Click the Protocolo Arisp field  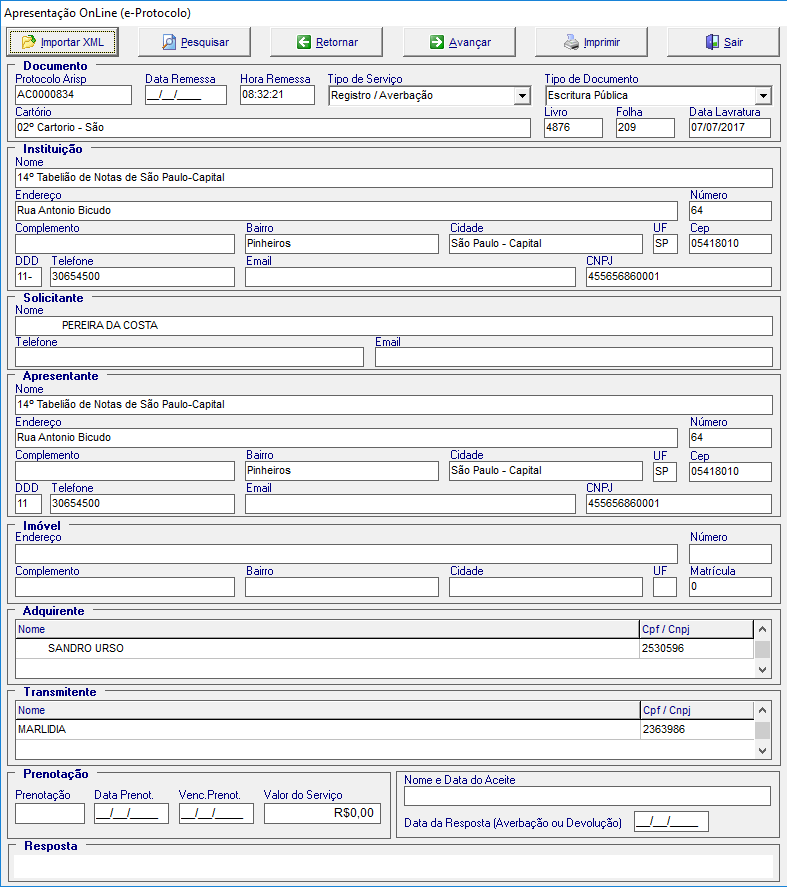coord(74,95)
